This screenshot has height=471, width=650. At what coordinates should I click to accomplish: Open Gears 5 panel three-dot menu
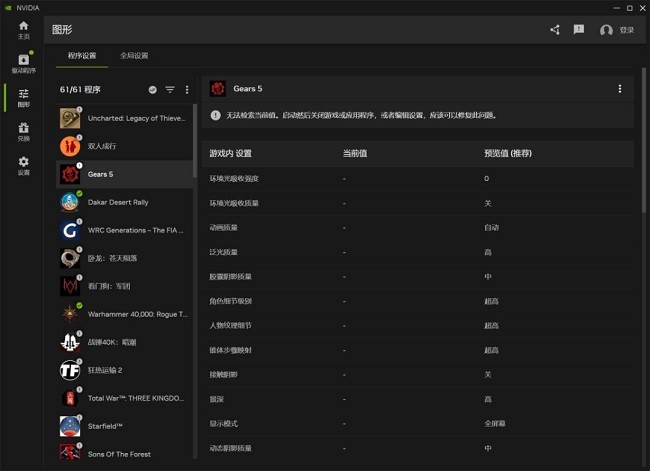[x=619, y=89]
